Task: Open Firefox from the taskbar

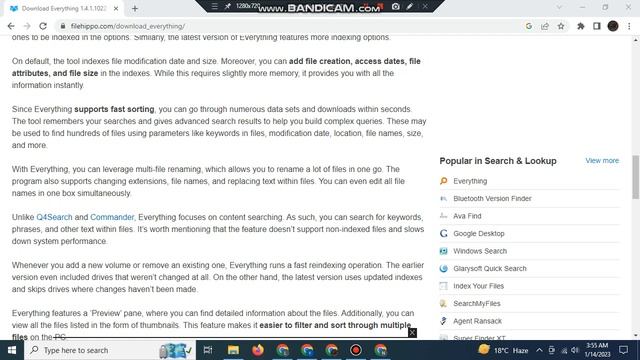Action: [258, 350]
